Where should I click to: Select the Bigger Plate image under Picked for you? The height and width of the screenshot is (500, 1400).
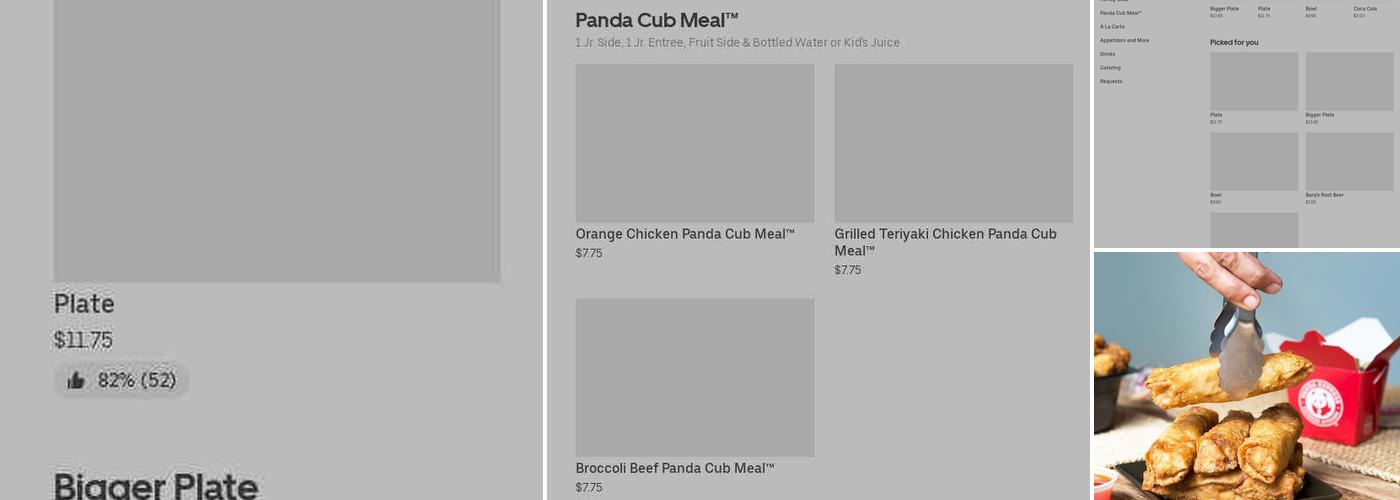1349,82
